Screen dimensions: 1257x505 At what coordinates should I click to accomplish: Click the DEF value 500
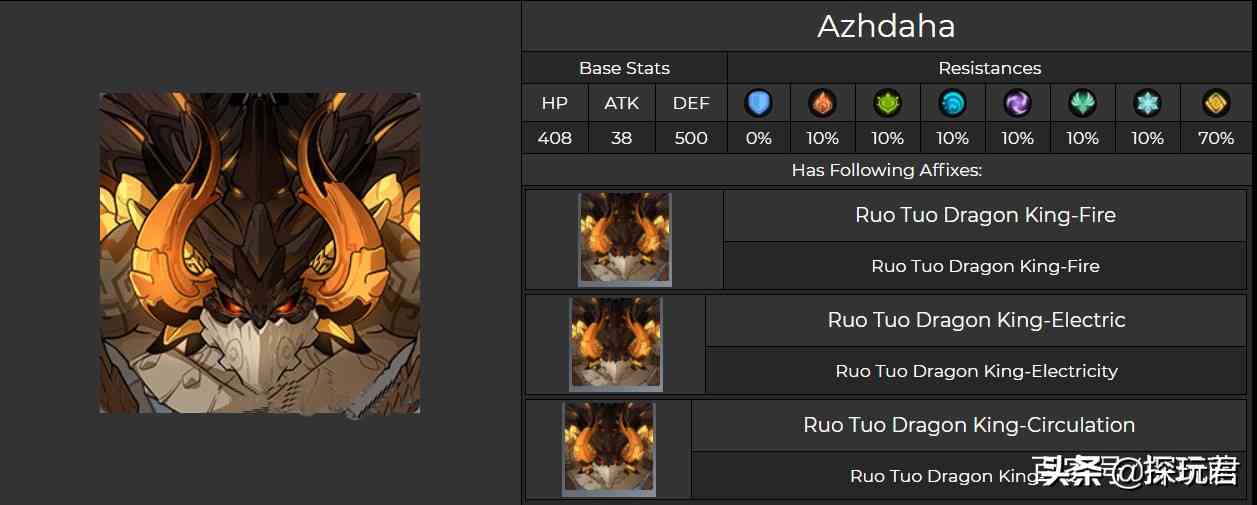(691, 138)
